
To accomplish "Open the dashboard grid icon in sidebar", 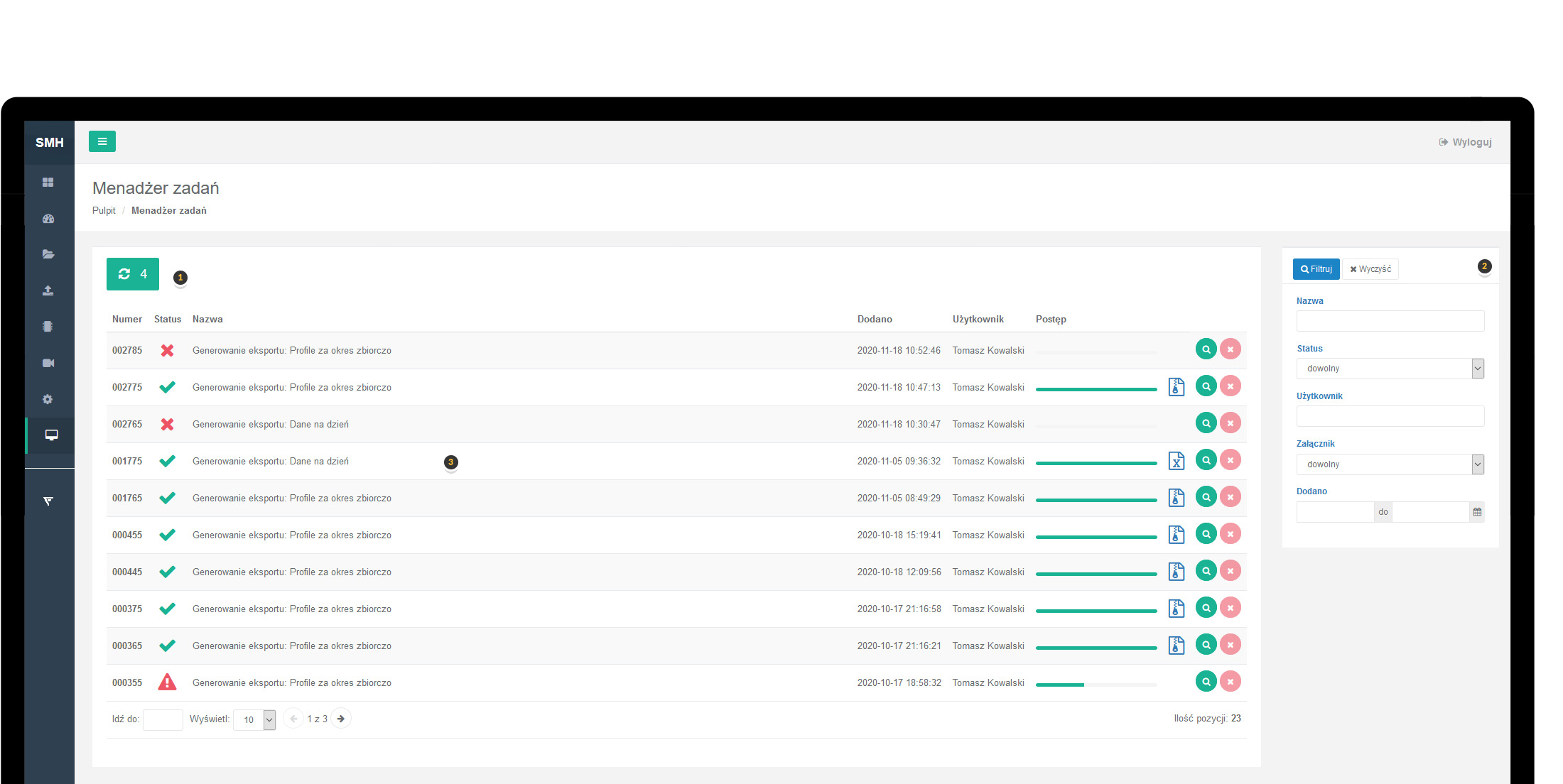I will (x=48, y=183).
